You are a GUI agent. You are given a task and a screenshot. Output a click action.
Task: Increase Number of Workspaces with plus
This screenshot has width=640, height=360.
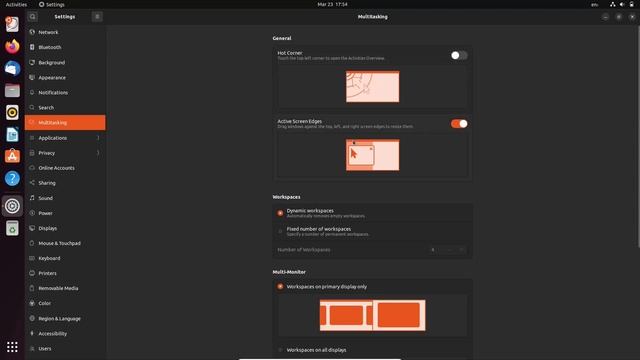point(462,249)
